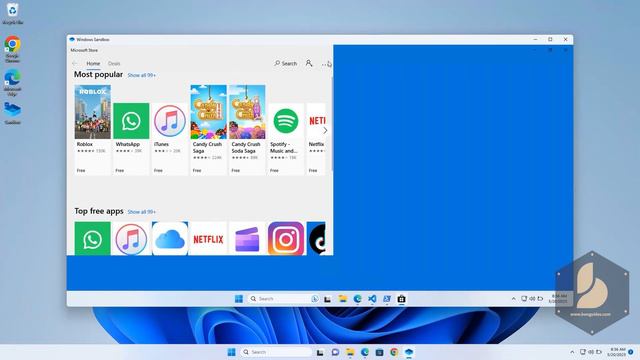Minimize the Windows Sandbox window

[x=535, y=40]
